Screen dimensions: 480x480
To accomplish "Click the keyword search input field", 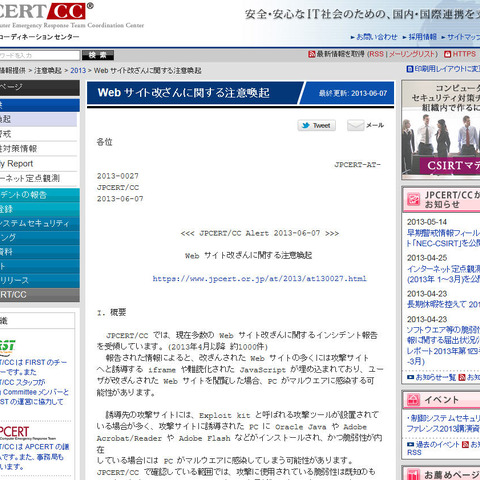I will (x=40, y=55).
